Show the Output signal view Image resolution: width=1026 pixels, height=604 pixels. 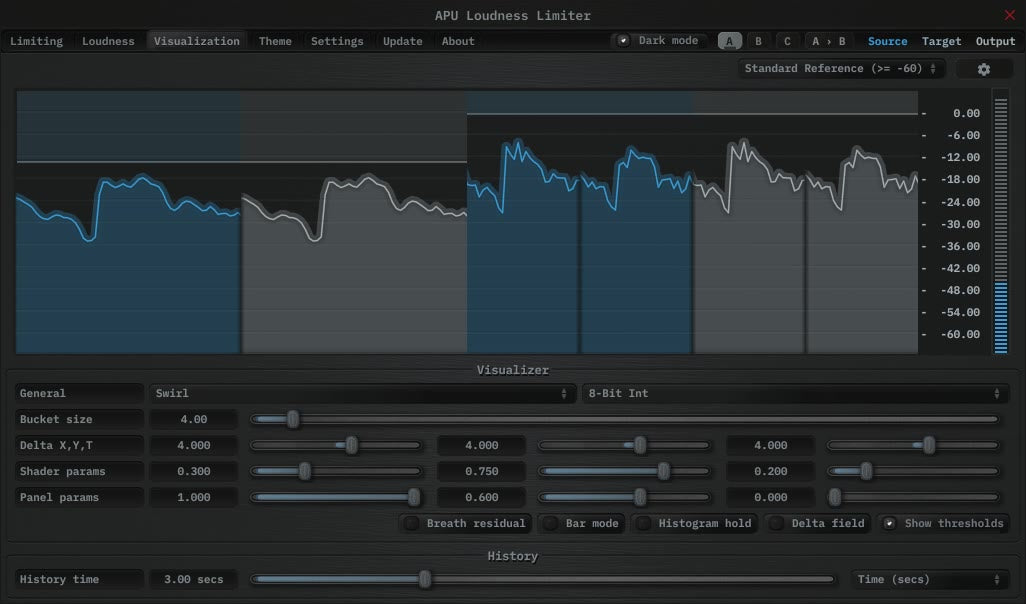pyautogui.click(x=995, y=41)
